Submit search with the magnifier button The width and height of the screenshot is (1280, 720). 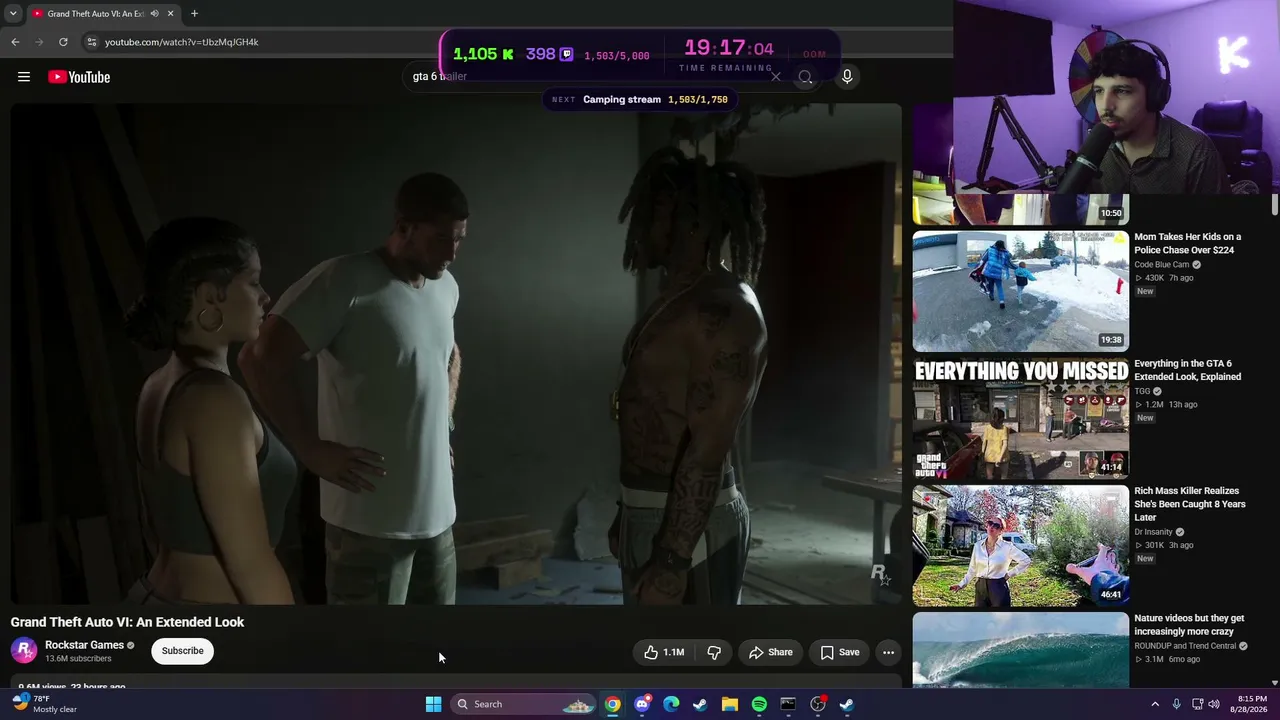point(805,77)
